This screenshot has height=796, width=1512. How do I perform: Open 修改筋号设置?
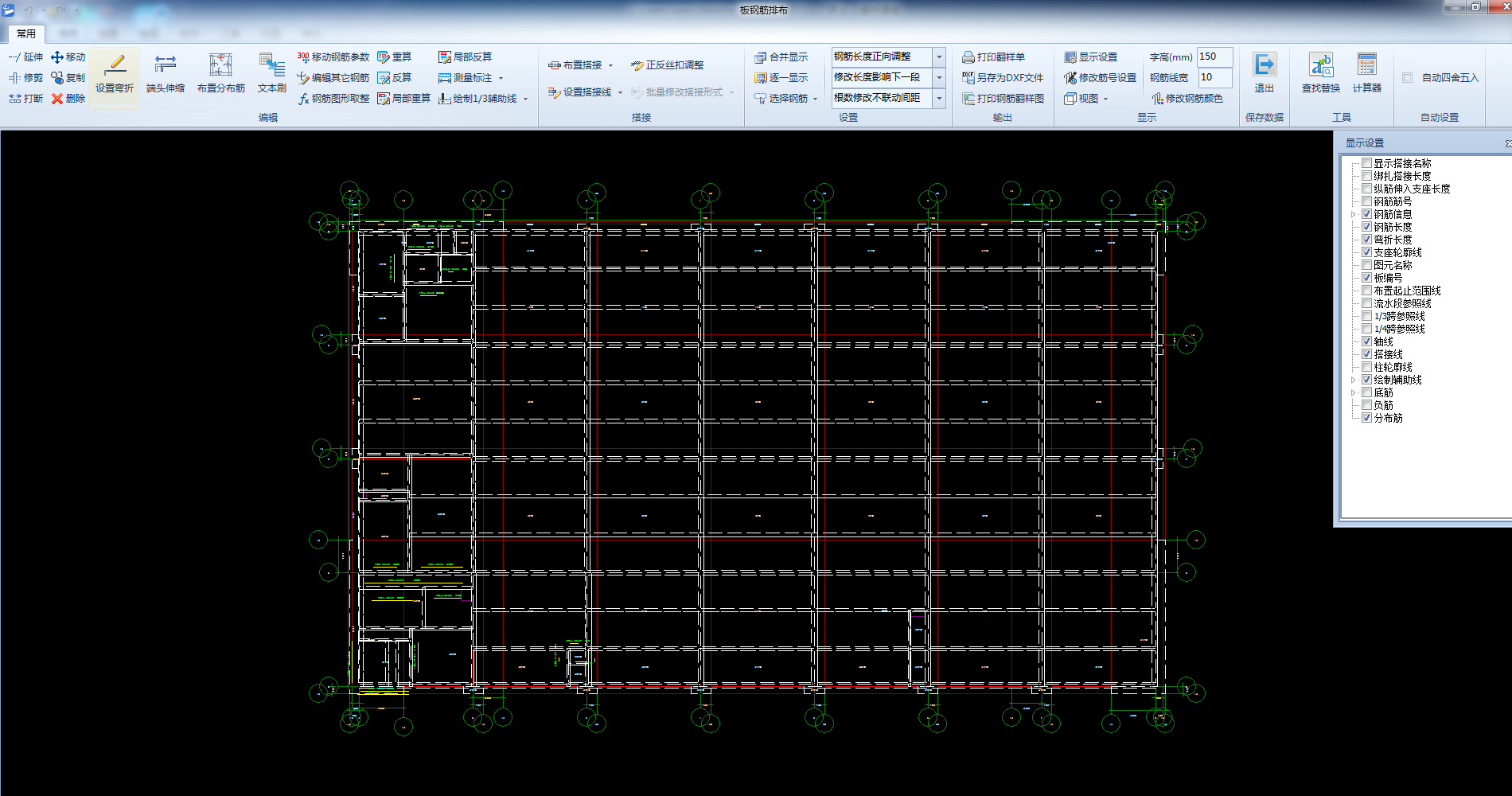click(1101, 78)
